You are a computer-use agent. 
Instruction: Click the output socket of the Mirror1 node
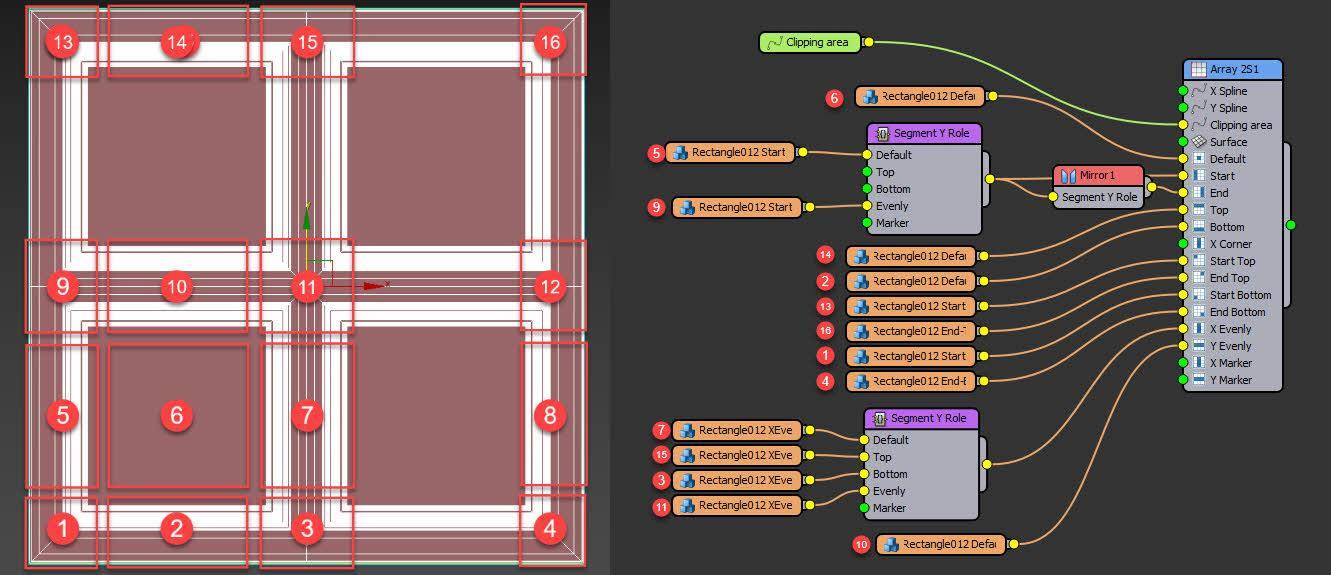point(1151,187)
